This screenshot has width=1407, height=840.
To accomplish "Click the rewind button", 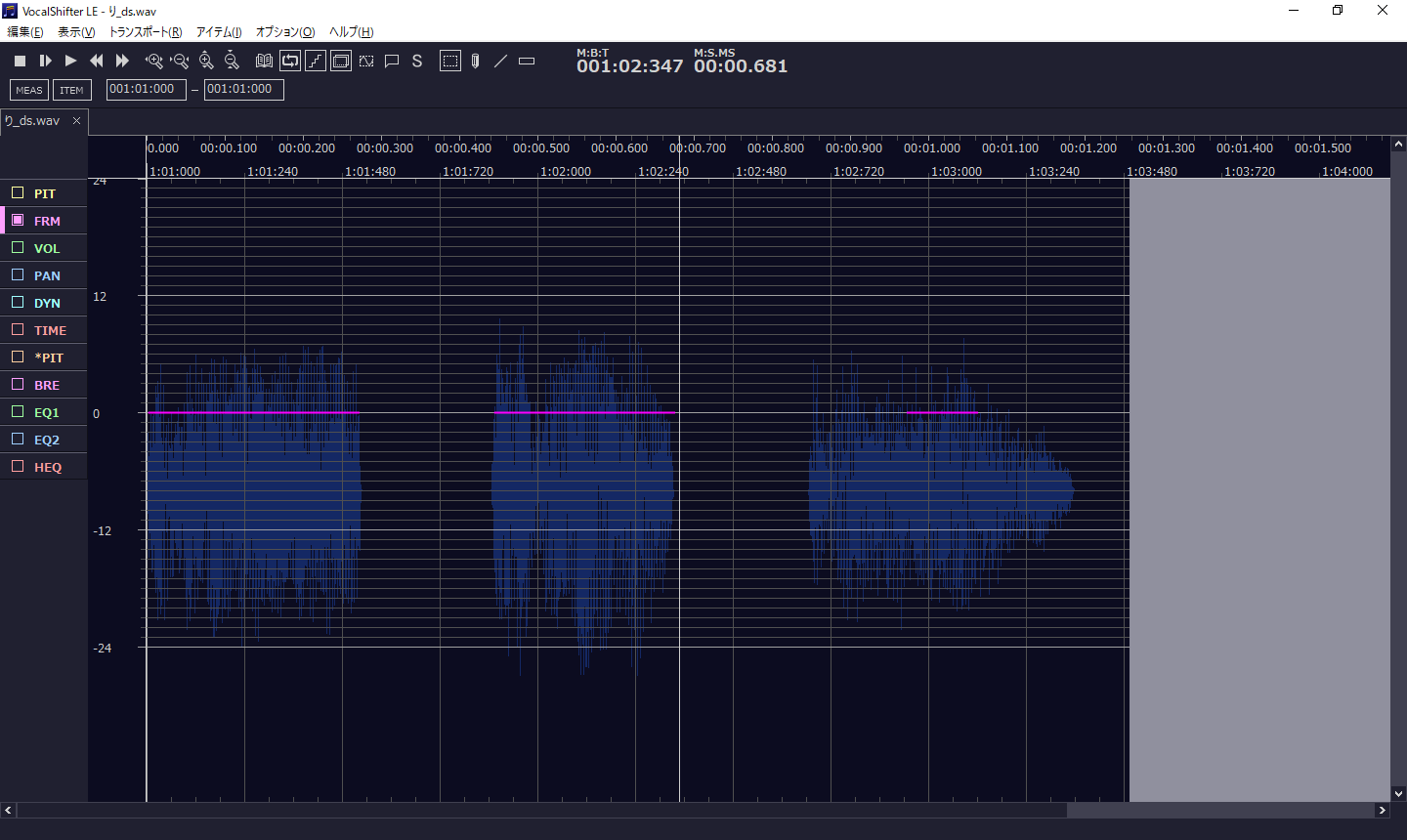I will point(96,61).
